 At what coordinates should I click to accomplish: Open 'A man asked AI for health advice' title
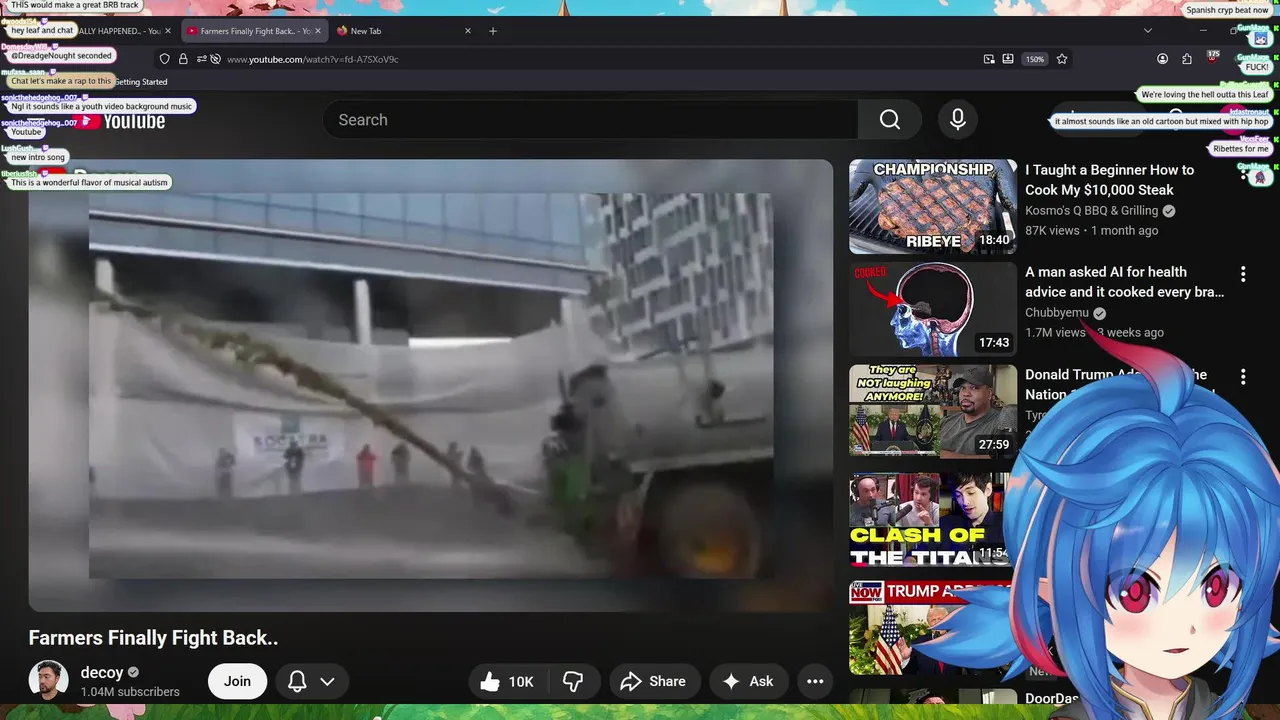pyautogui.click(x=1124, y=282)
